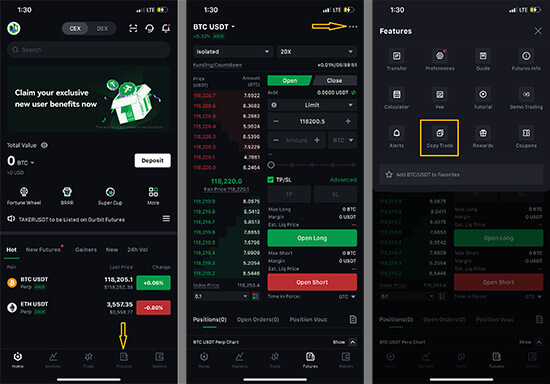Open the Rewards feature icon
Image resolution: width=550 pixels, height=384 pixels.
click(x=483, y=137)
